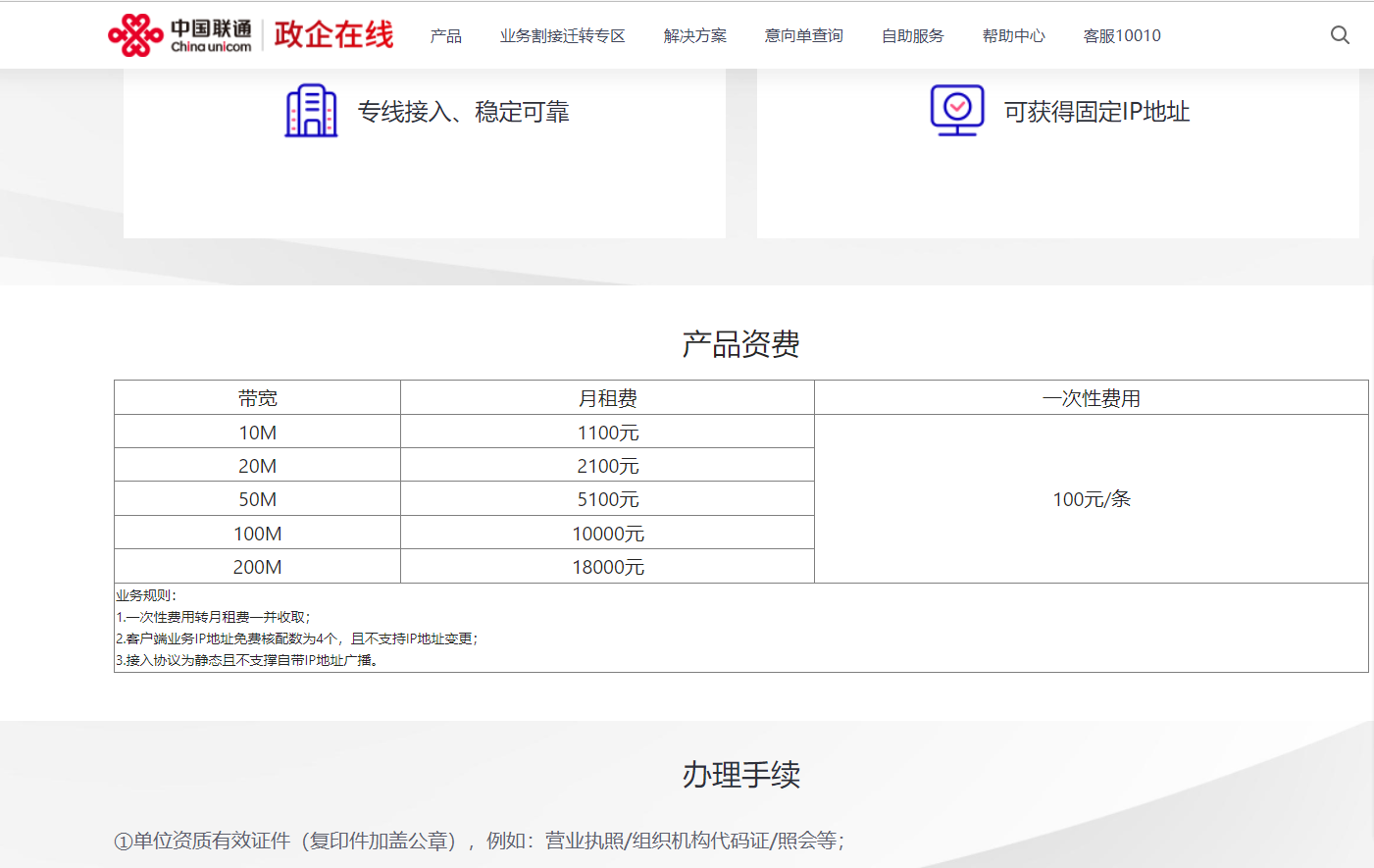This screenshot has width=1374, height=868.
Task: Click rule 3 about 接入协议为静态
Action: point(247,660)
